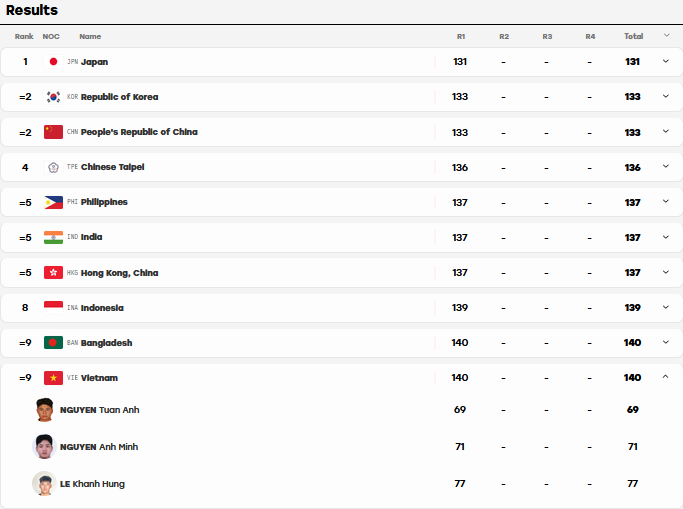
Task: Expand the Chinese Taipei row
Action: click(666, 166)
